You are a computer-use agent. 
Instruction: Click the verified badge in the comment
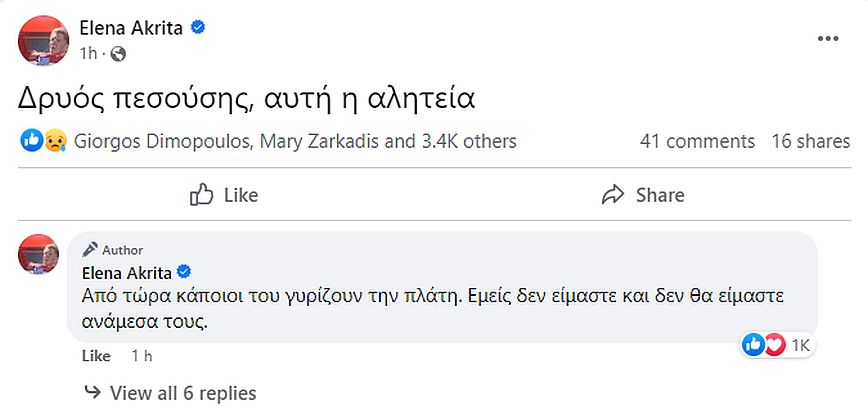point(184,273)
